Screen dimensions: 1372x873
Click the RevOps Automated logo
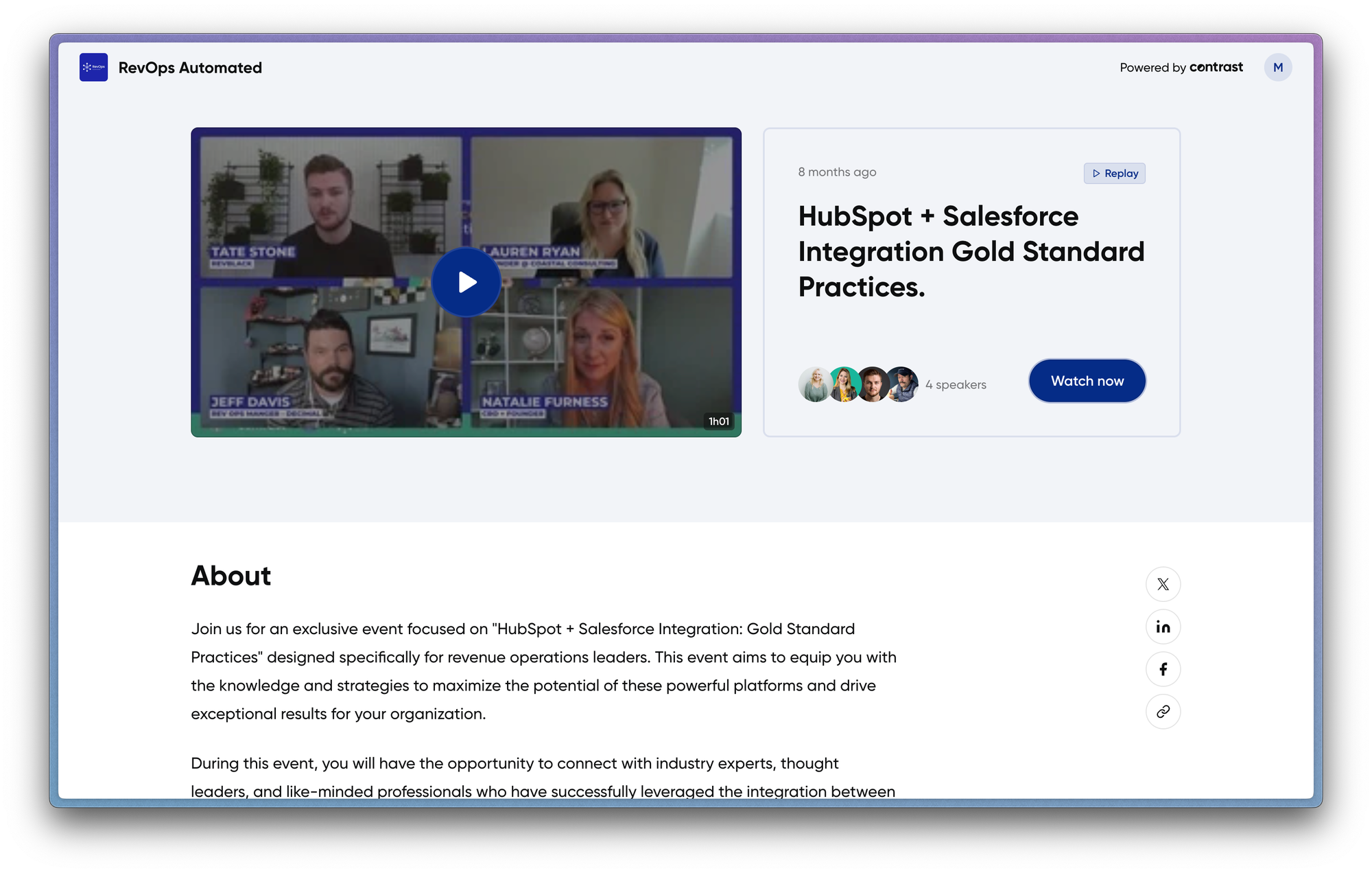pos(93,67)
